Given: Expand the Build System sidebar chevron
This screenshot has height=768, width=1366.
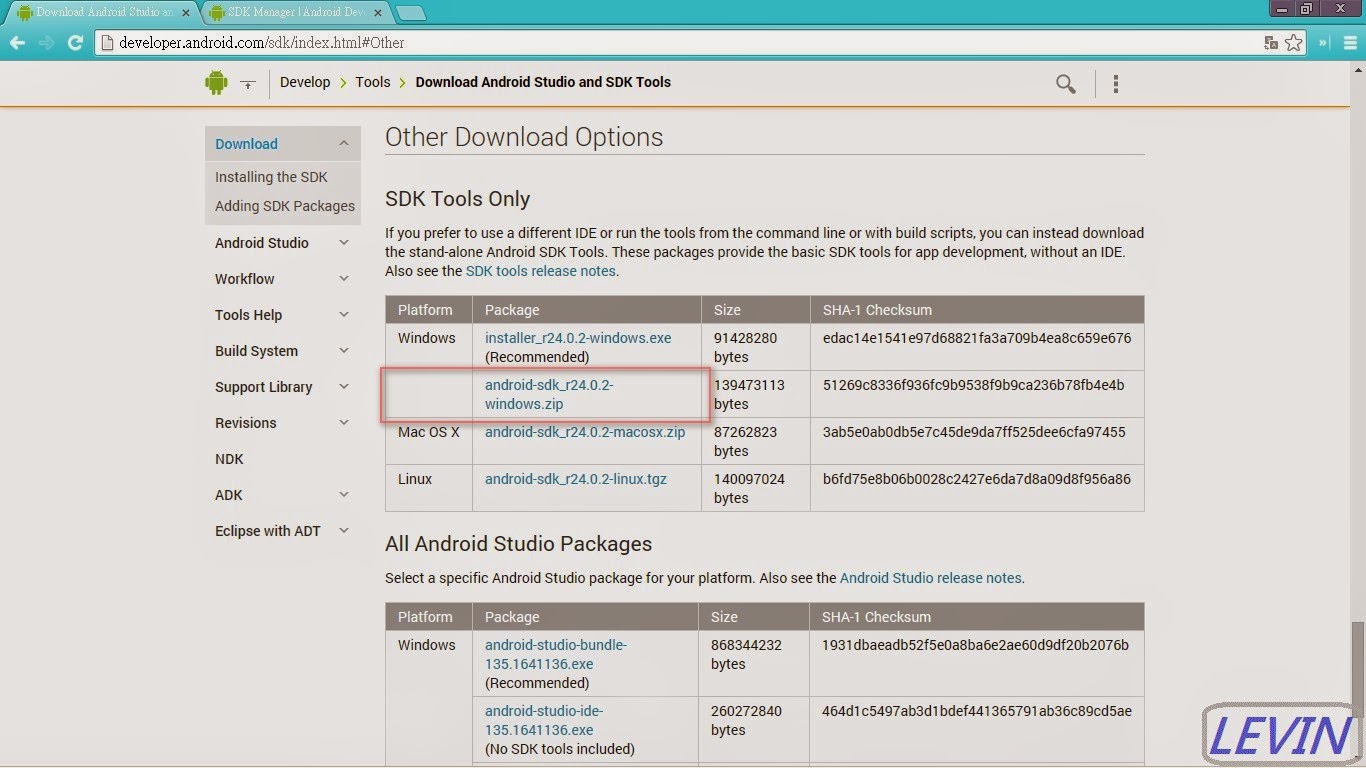Looking at the screenshot, I should (343, 351).
